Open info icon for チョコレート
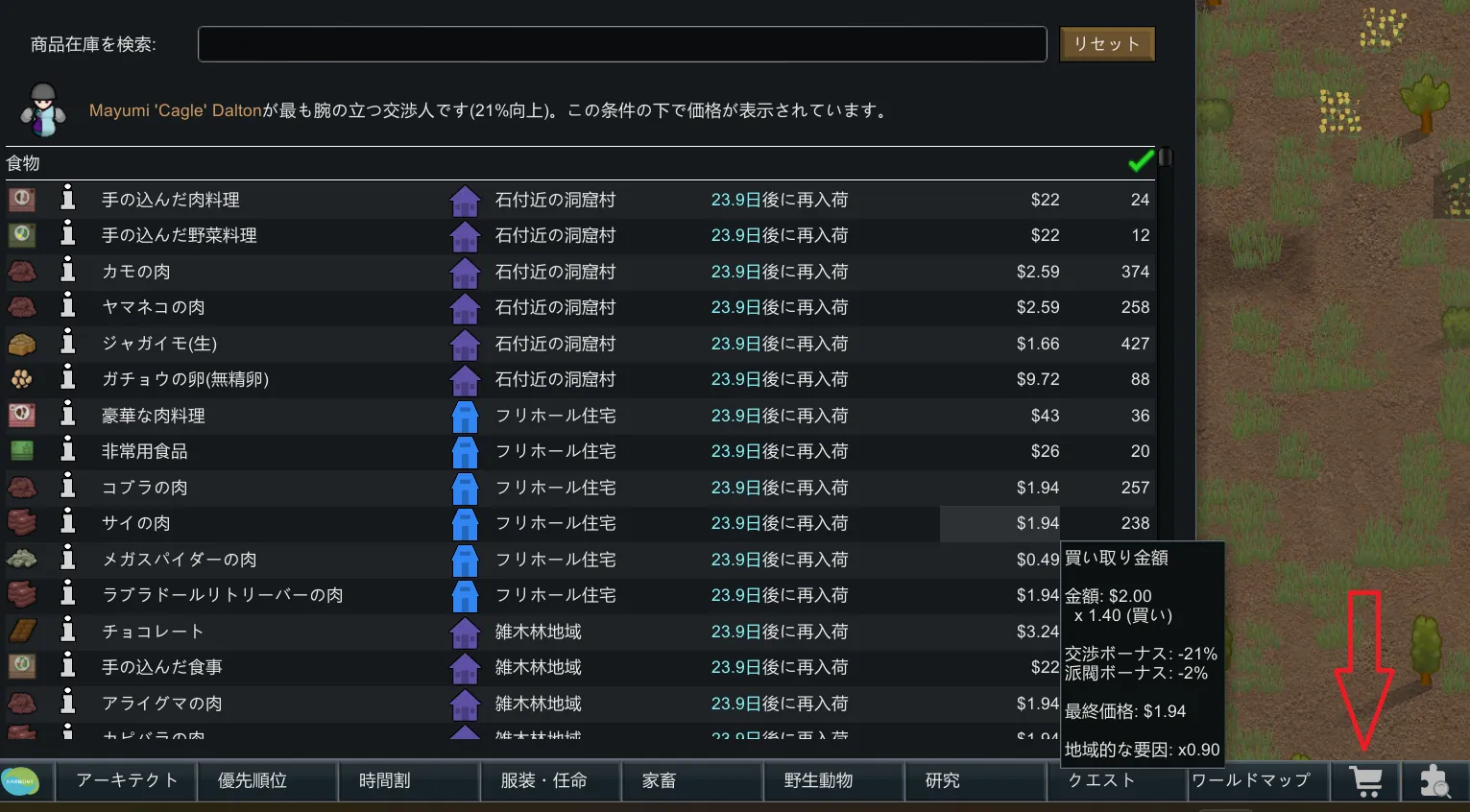1470x812 pixels. 68,632
